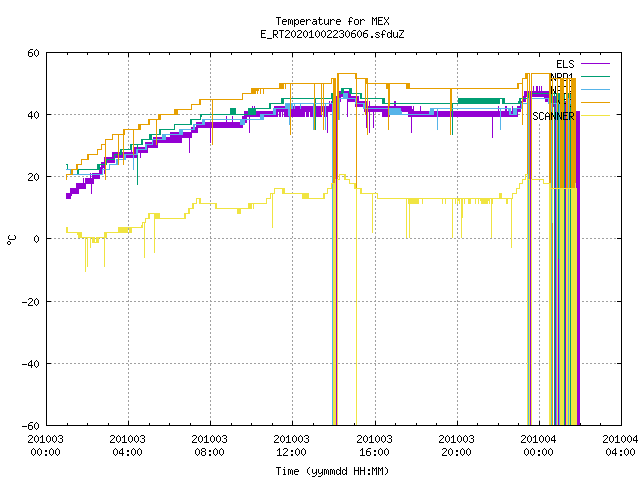The image size is (640, 480).
Task: Click the y-axis tick label '-20'
Action: click(31, 302)
